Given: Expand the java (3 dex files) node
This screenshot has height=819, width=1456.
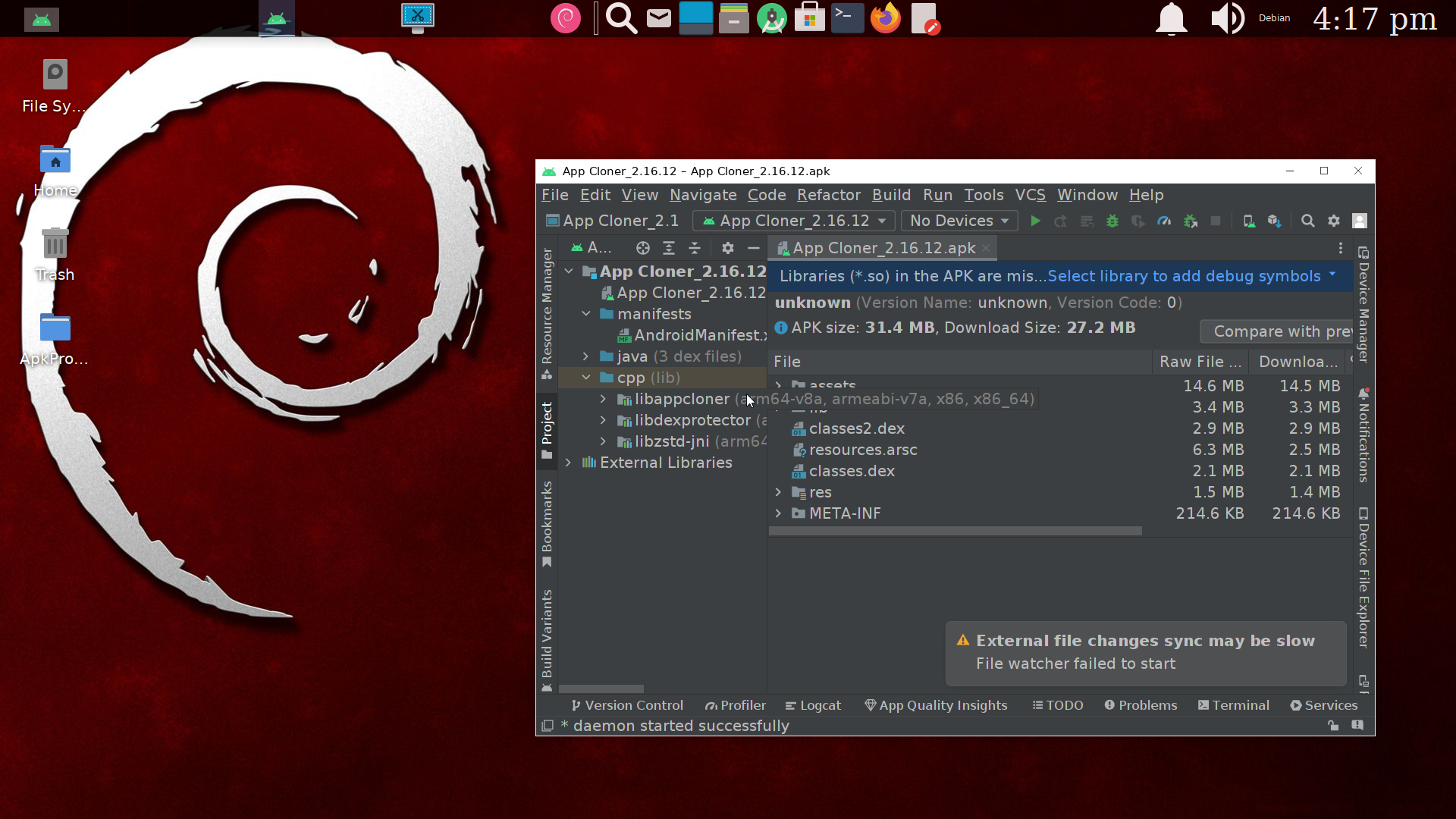Looking at the screenshot, I should tap(585, 356).
